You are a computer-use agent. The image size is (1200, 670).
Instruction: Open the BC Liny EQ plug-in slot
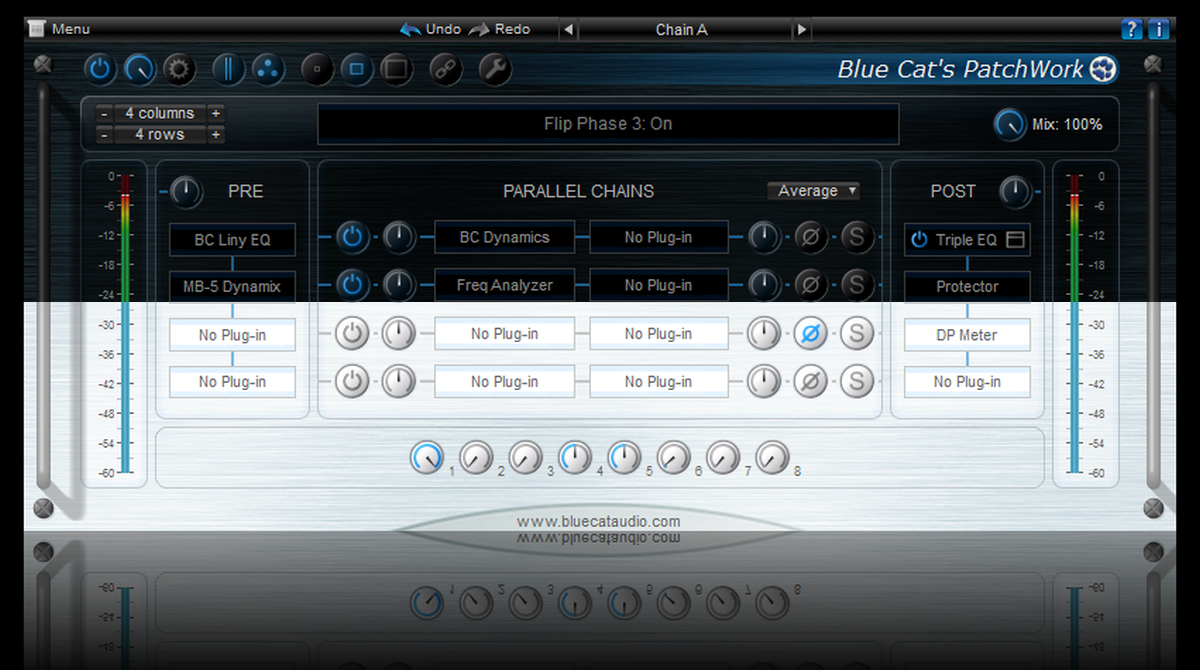tap(232, 240)
